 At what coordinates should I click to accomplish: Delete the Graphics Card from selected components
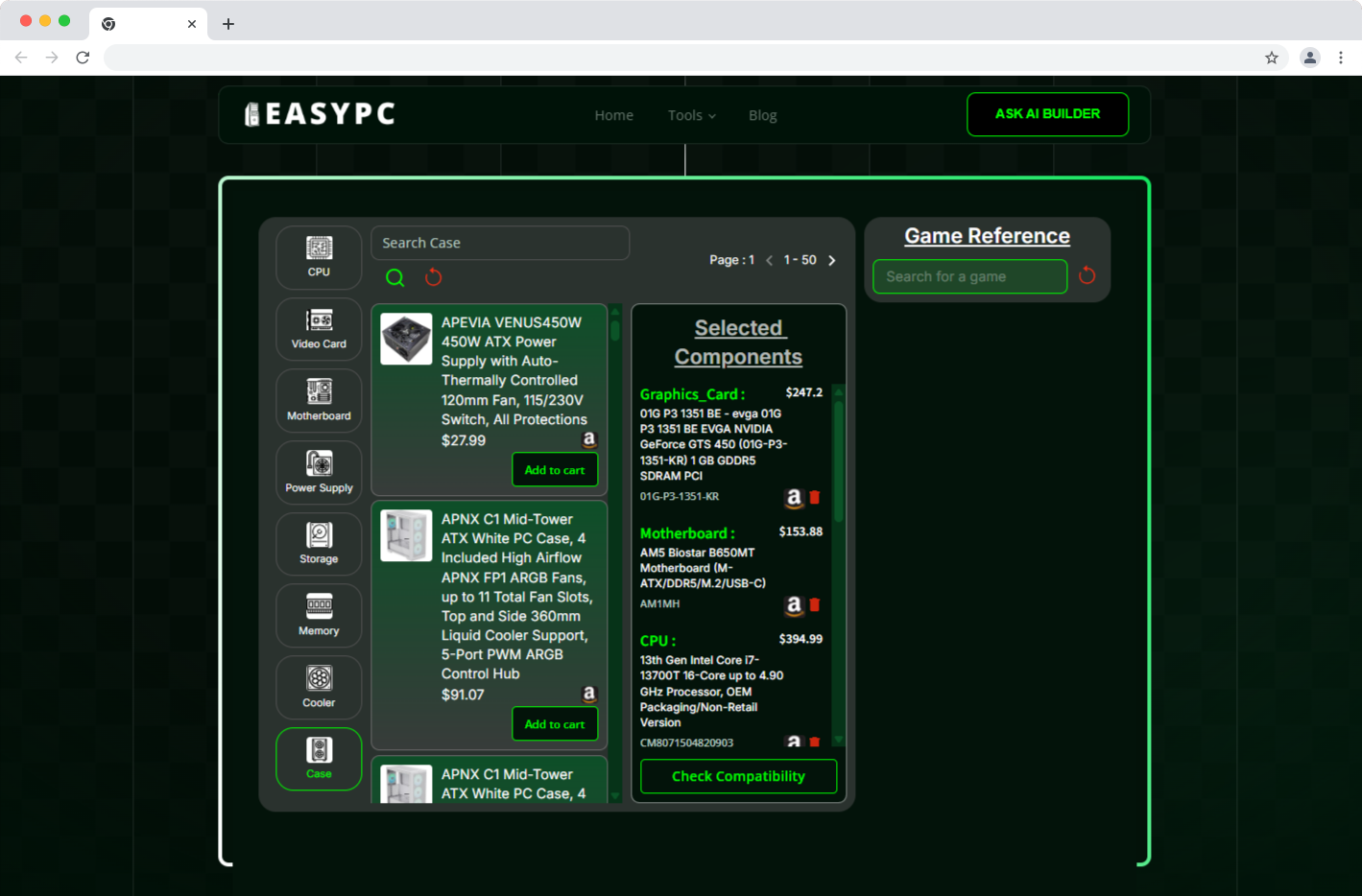coord(815,497)
